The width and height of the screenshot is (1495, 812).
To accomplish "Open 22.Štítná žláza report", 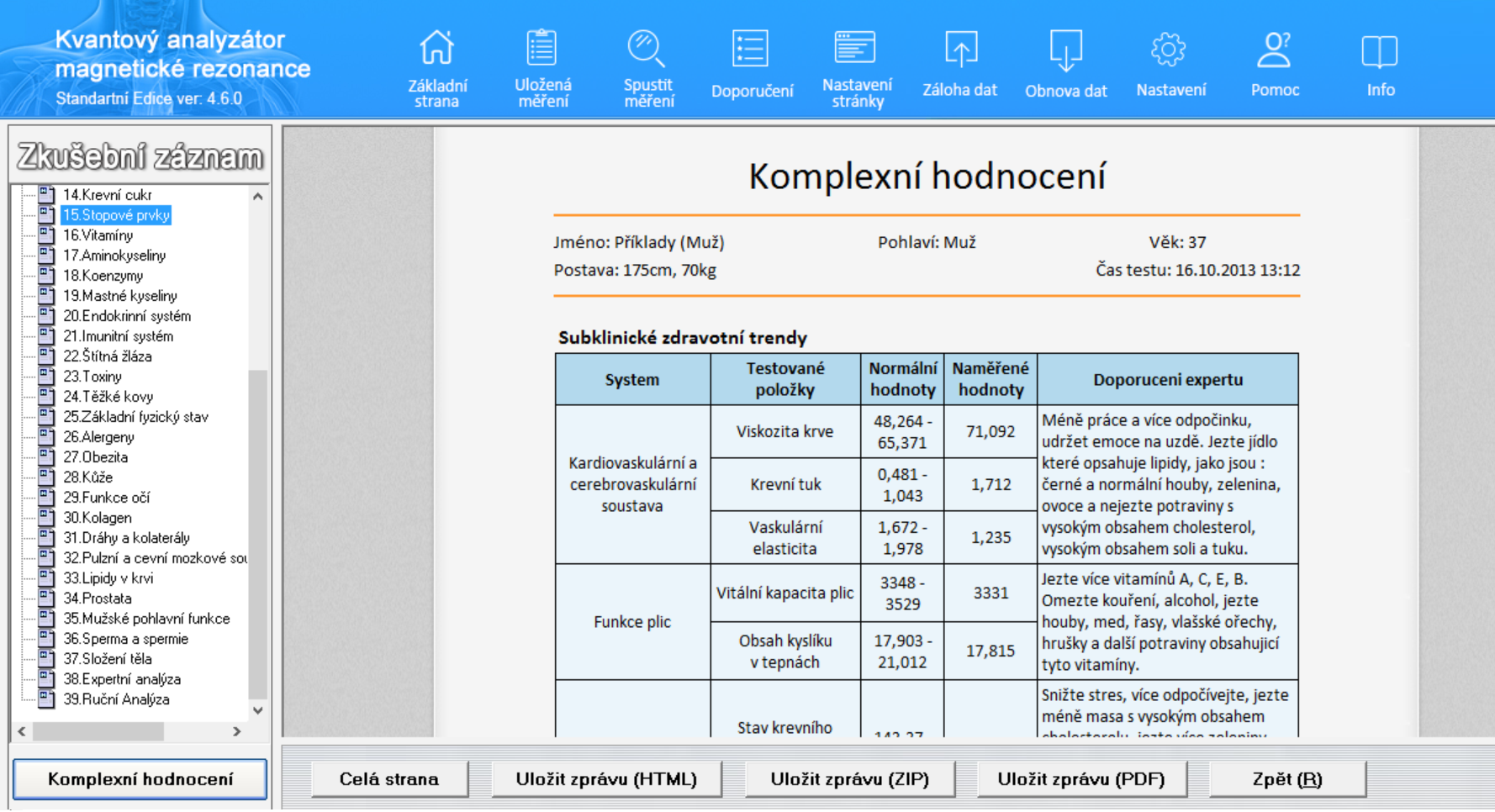I will [x=108, y=356].
